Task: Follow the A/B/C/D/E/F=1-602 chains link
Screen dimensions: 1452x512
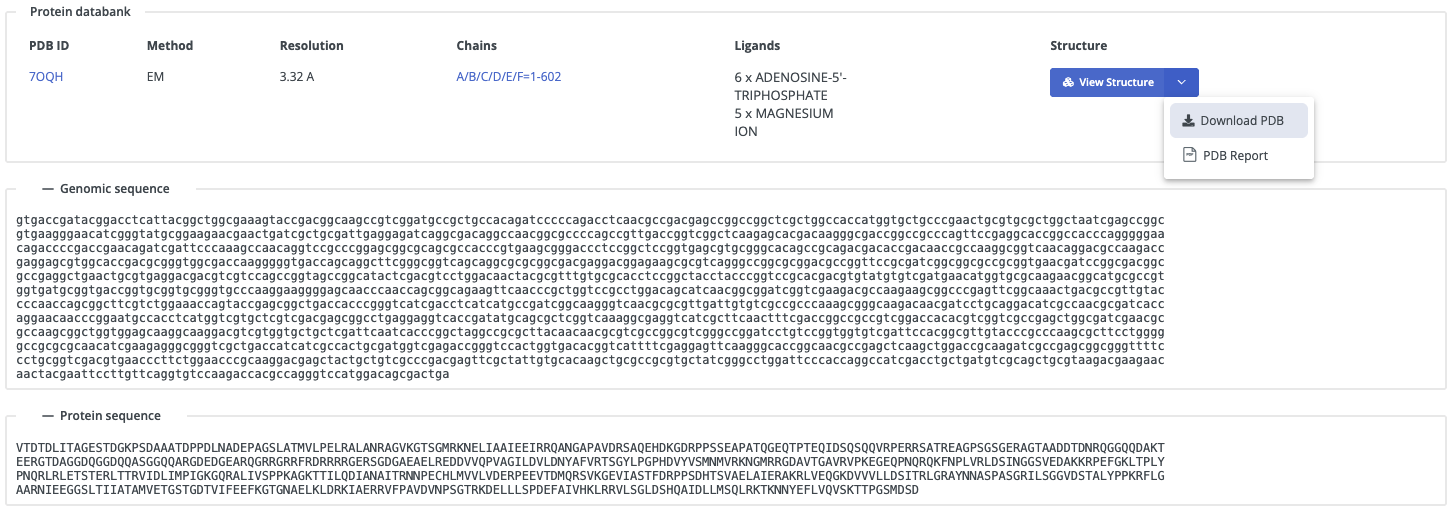Action: coord(508,77)
